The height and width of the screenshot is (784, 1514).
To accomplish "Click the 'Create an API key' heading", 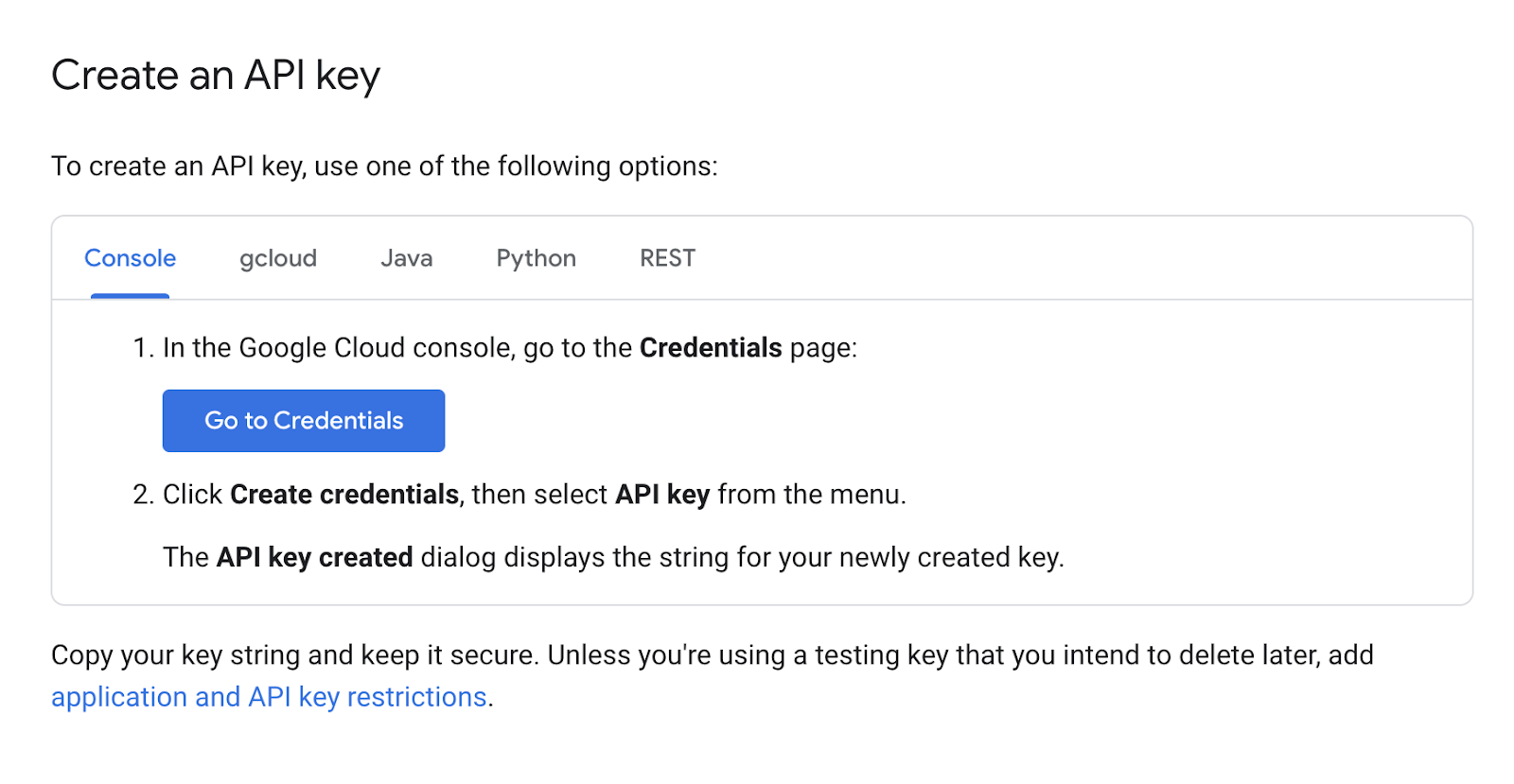I will tap(216, 75).
